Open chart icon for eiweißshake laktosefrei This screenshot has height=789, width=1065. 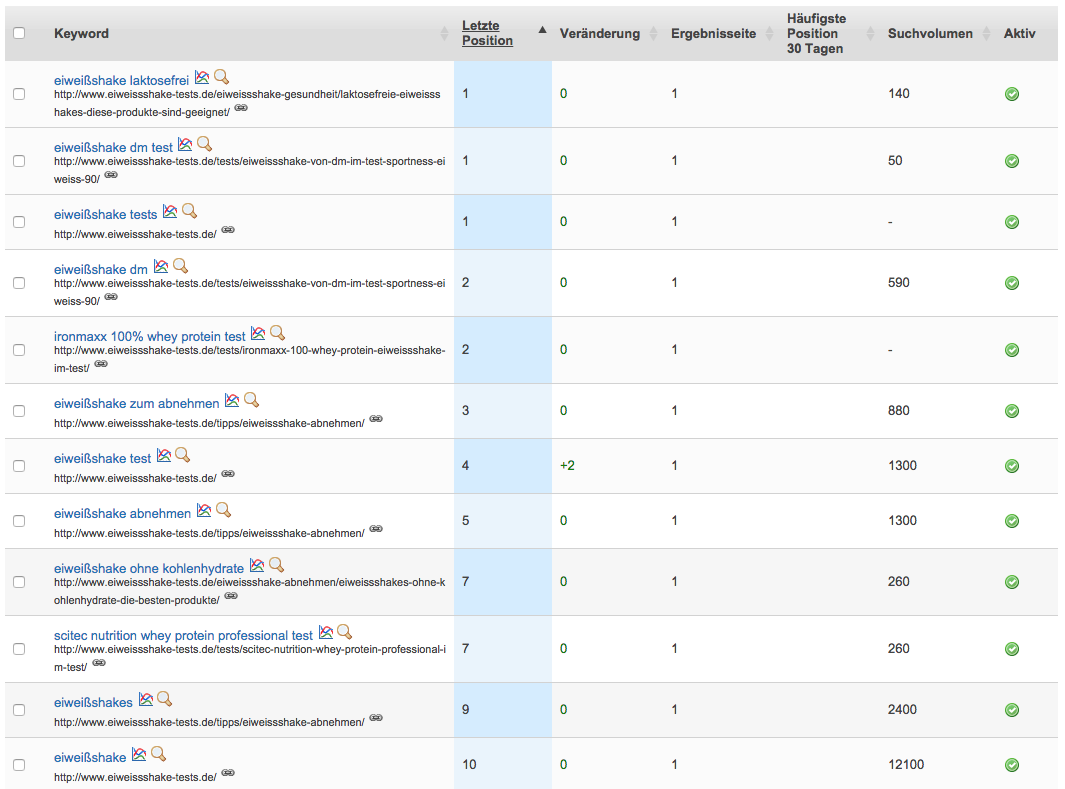coord(202,77)
